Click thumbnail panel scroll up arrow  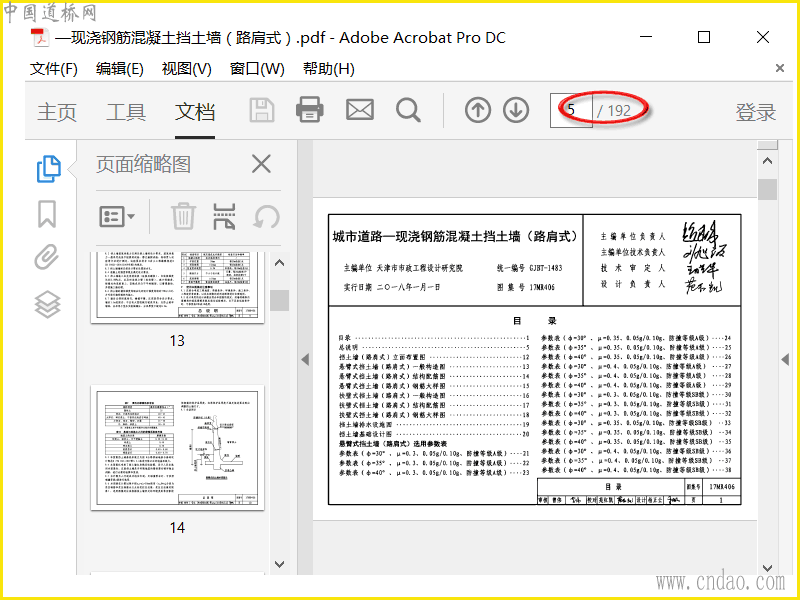click(280, 263)
